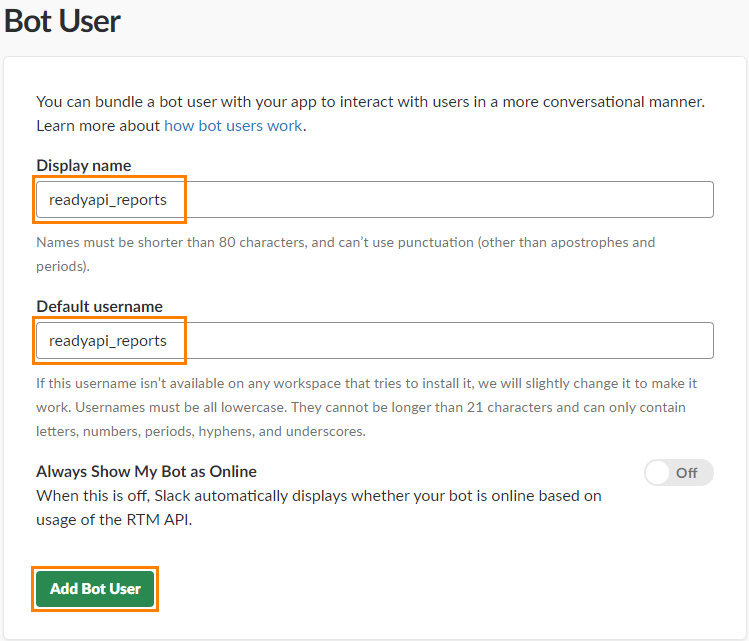
Task: Click the white knob on the Off switch
Action: (x=658, y=472)
